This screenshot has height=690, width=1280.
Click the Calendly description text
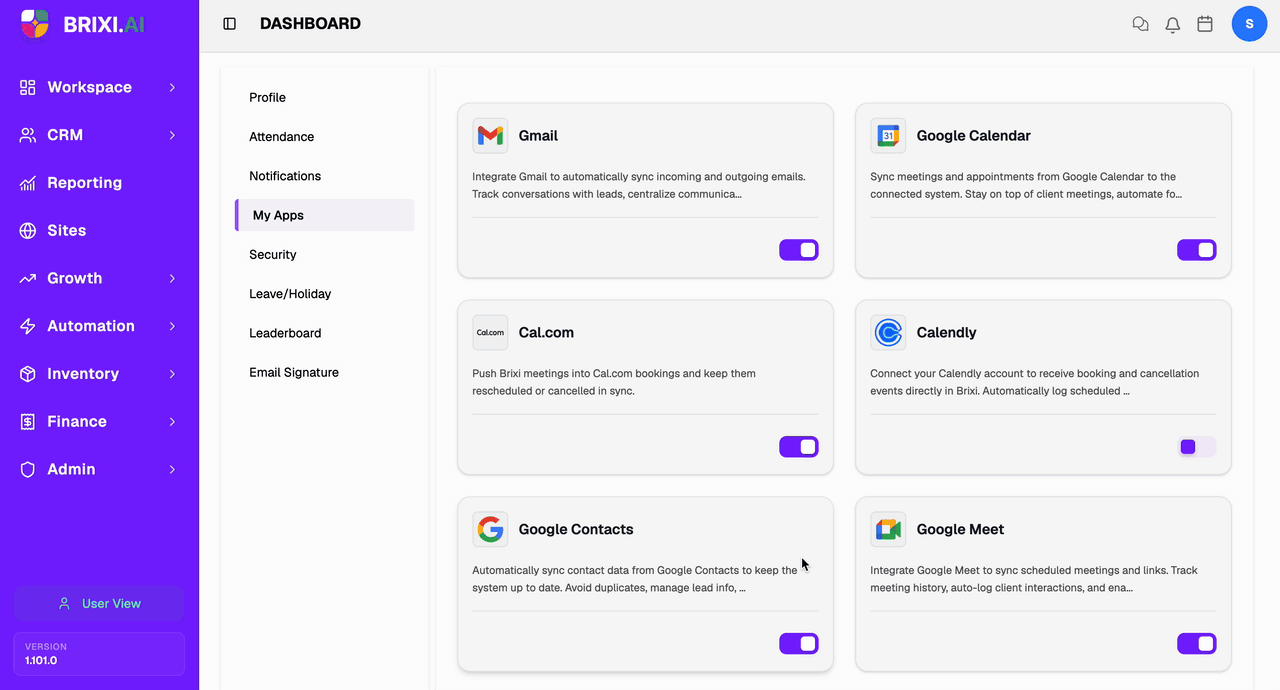1035,382
